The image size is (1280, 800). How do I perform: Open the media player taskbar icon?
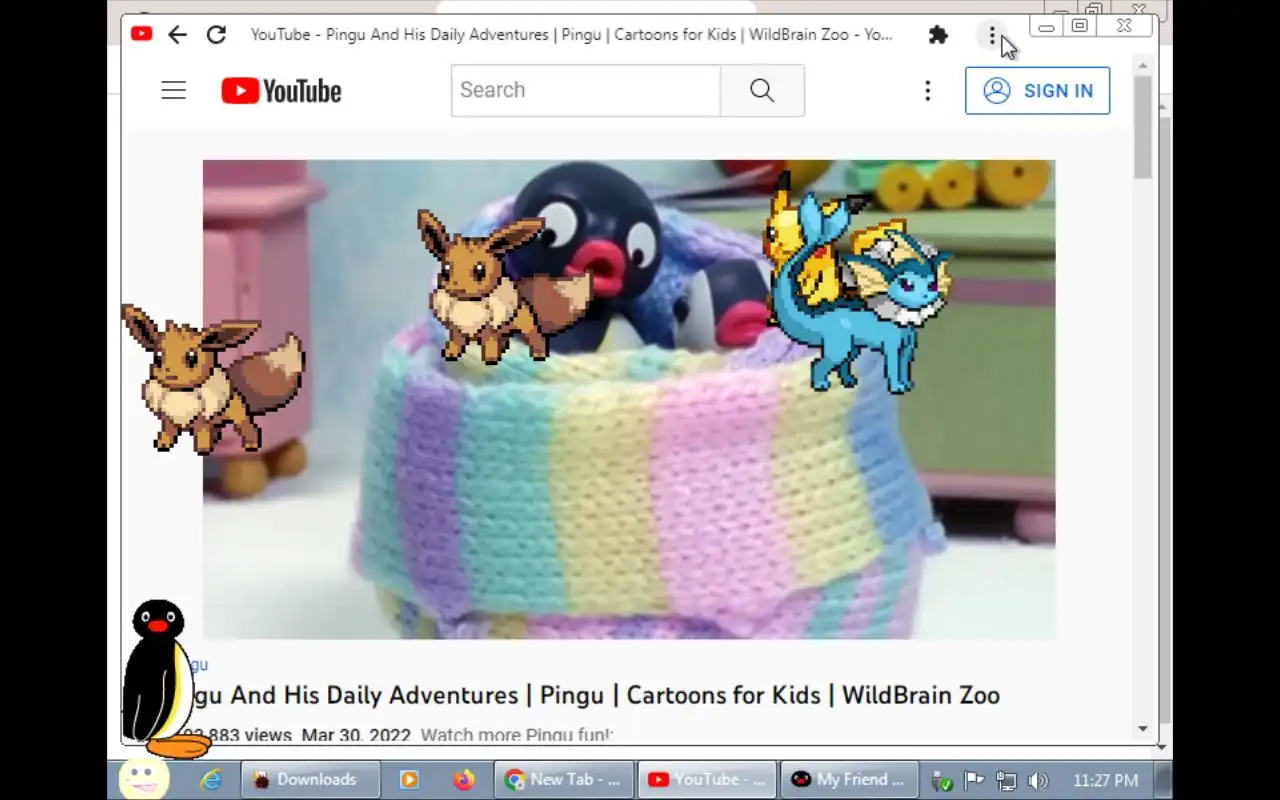409,780
